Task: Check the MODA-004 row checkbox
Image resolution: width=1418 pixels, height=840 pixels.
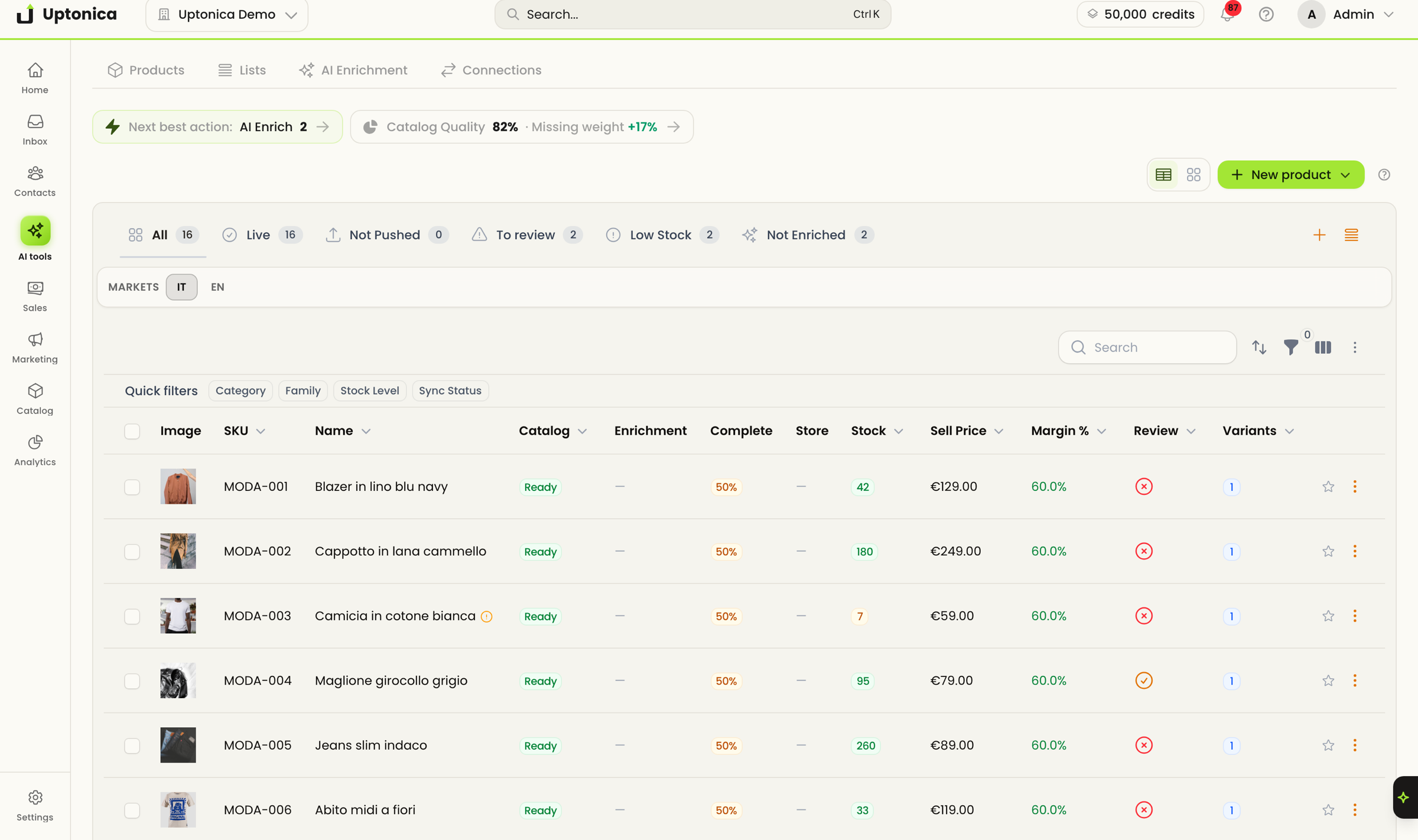Action: tap(132, 681)
